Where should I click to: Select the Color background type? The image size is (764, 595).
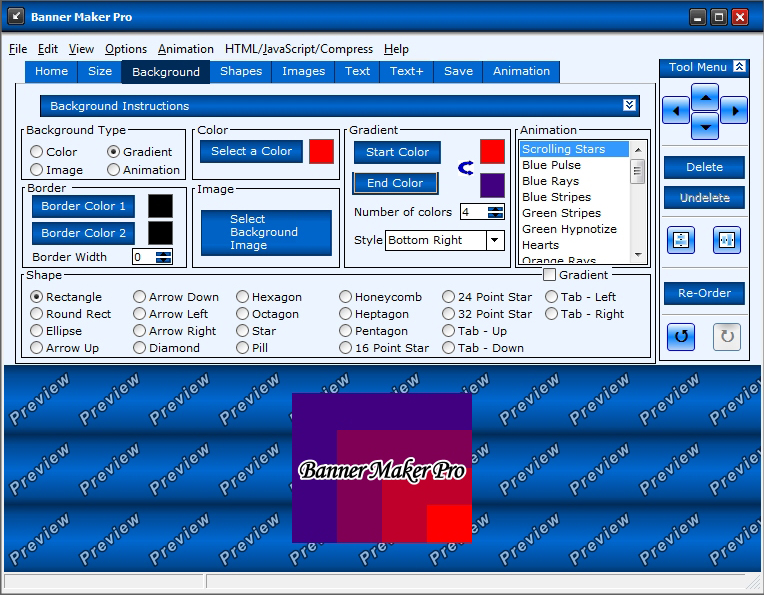coord(54,152)
